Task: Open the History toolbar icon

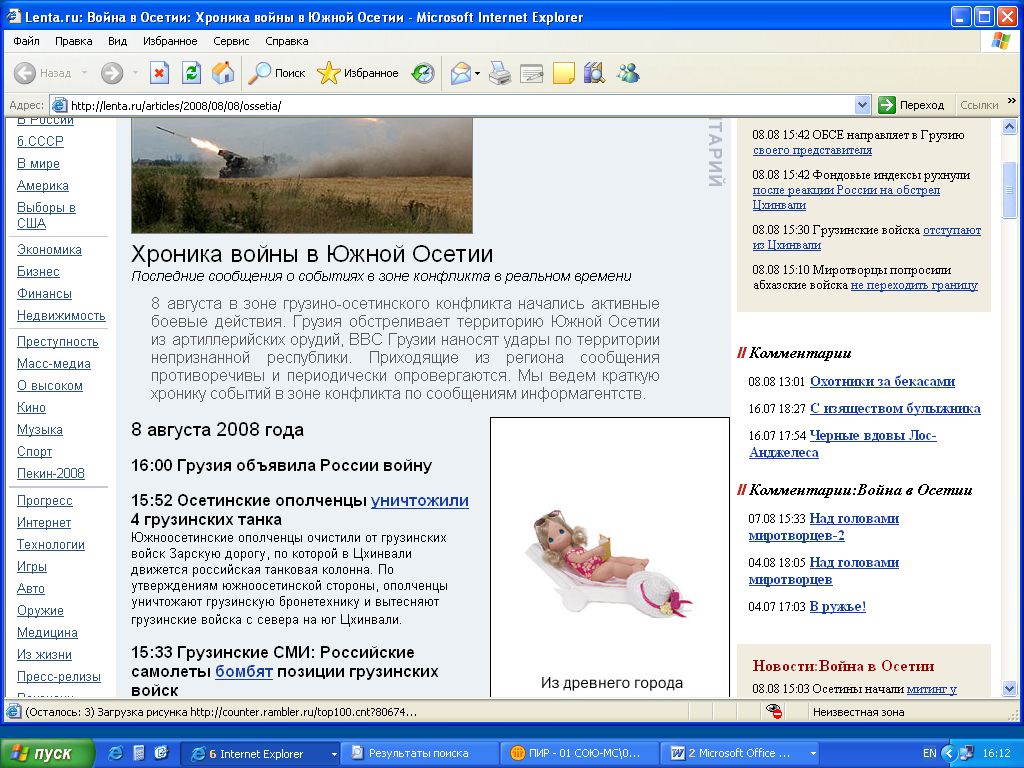Action: click(423, 73)
